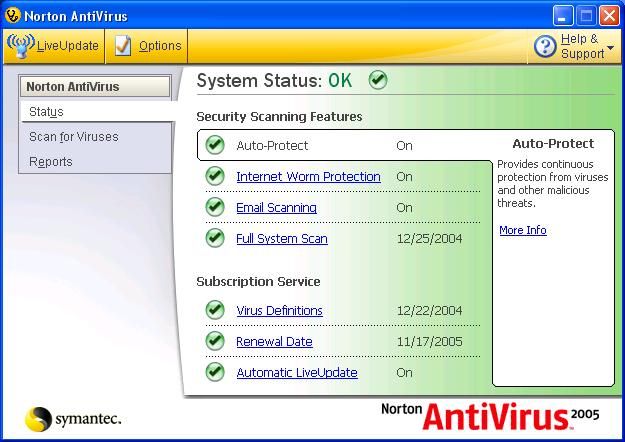This screenshot has width=625, height=442.
Task: Click the Norton AntiVirus title bar icon
Action: tap(12, 16)
